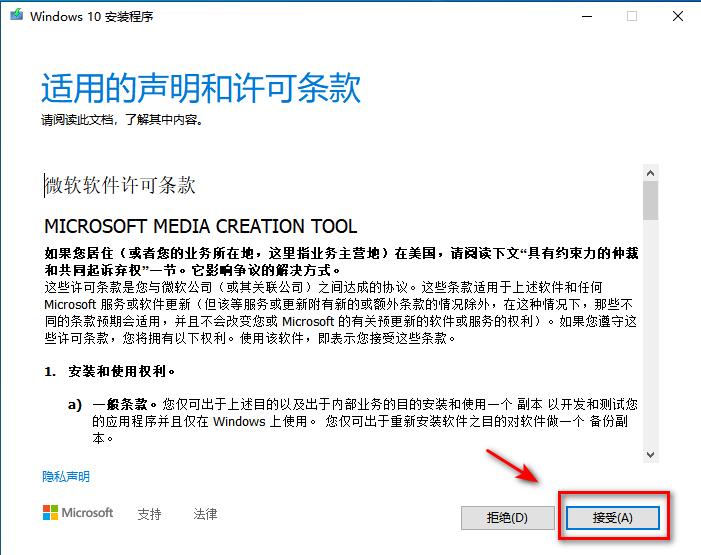Click the subtitle 请阅读此文档，了解其中内容

click(122, 120)
